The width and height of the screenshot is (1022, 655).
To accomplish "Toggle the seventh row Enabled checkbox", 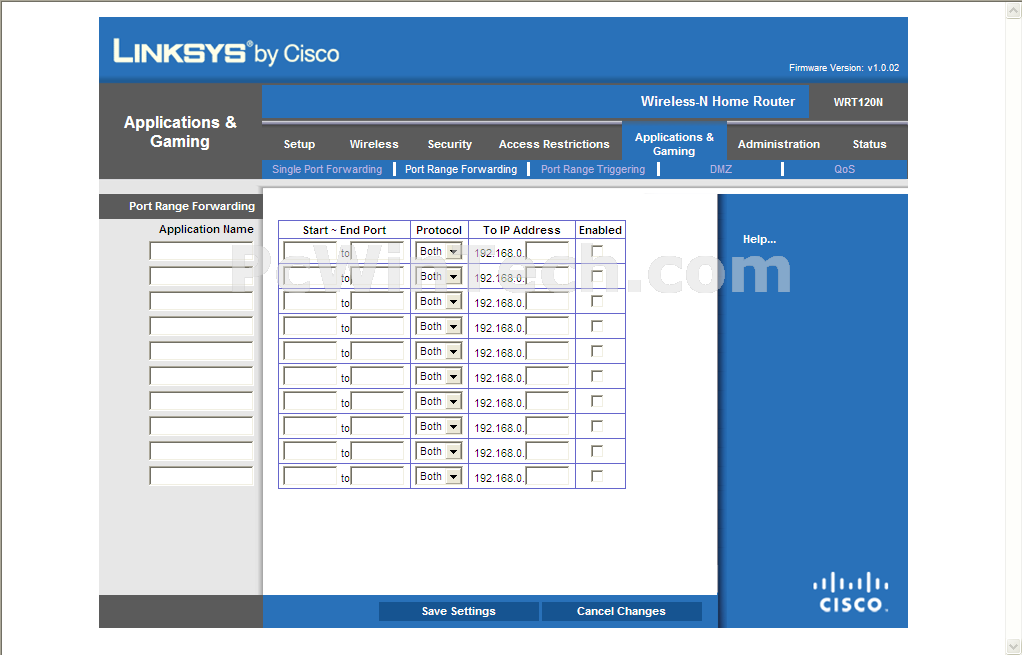I will 596,401.
